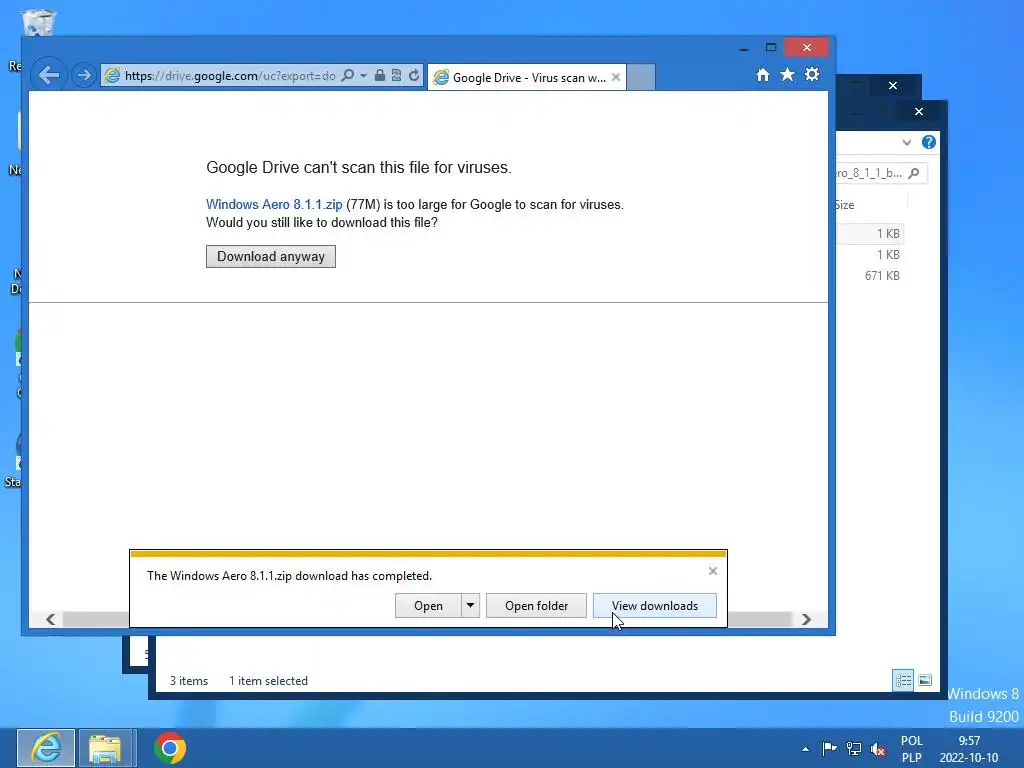Click the security lock icon in address bar

click(379, 76)
